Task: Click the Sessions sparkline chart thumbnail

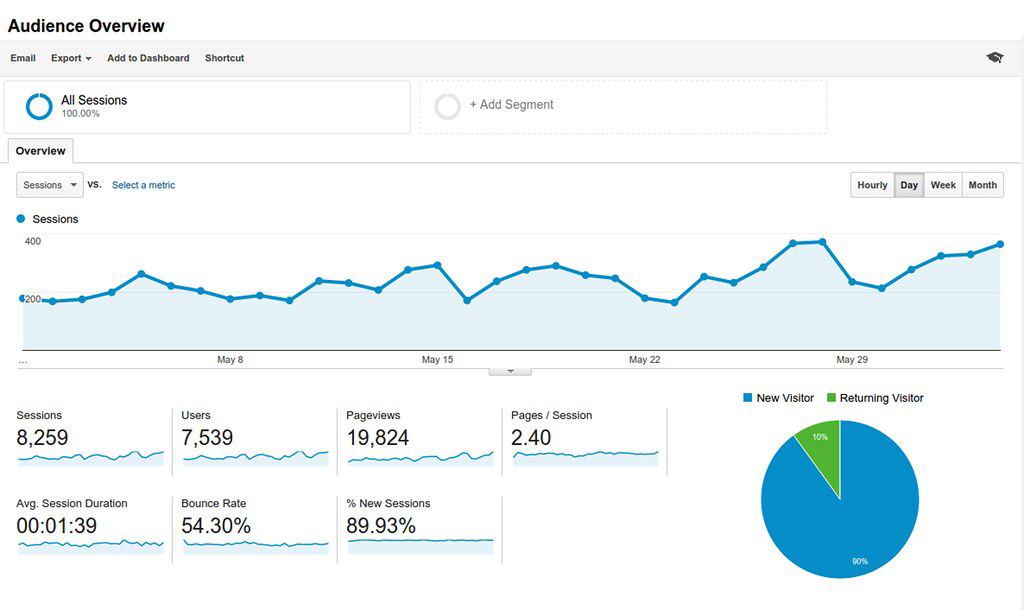Action: coord(90,457)
